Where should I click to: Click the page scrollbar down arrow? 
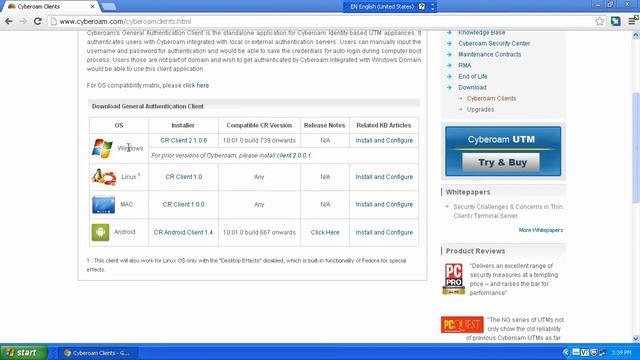636,338
